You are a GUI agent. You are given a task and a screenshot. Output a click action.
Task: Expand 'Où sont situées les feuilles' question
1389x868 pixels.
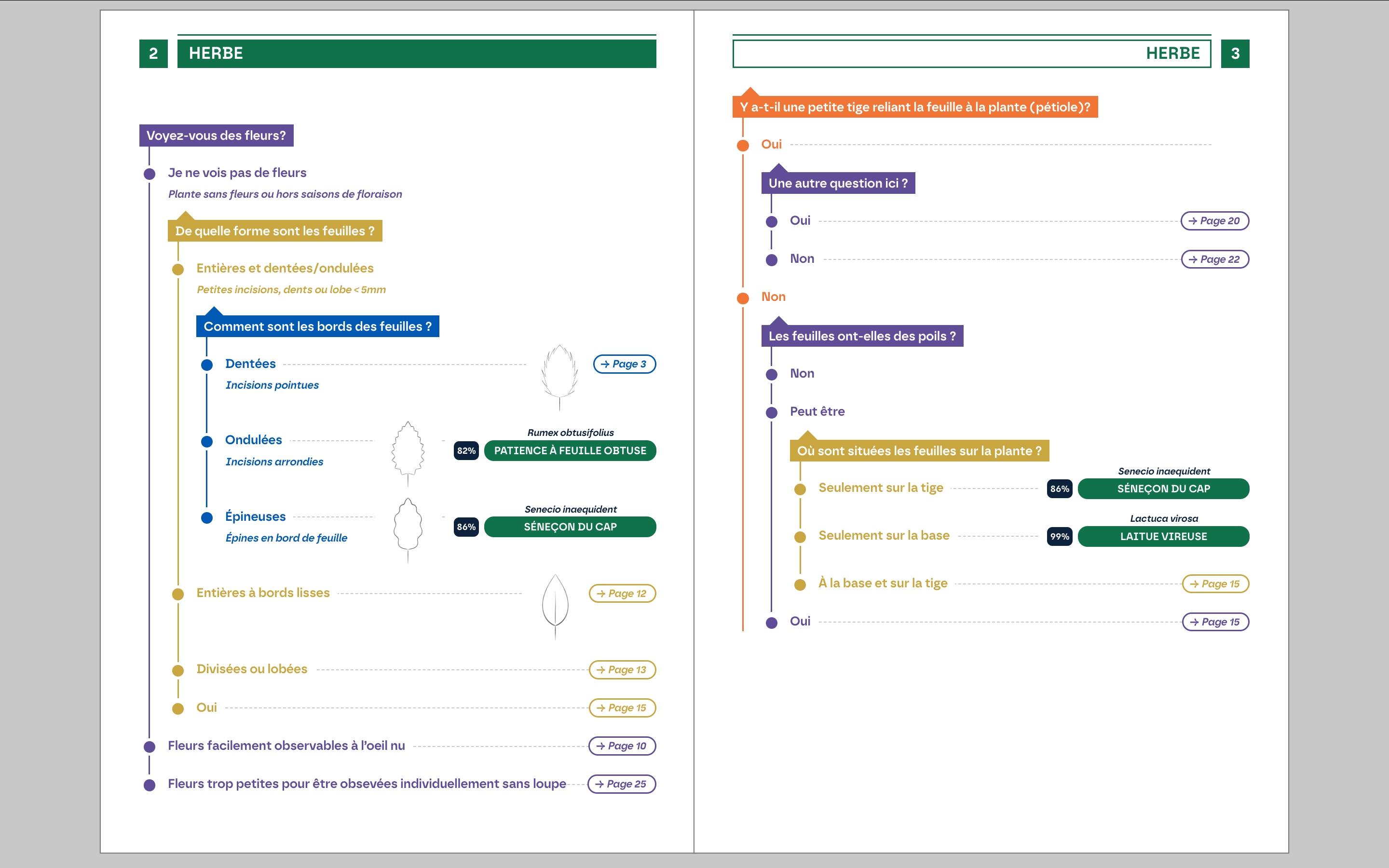click(x=919, y=451)
